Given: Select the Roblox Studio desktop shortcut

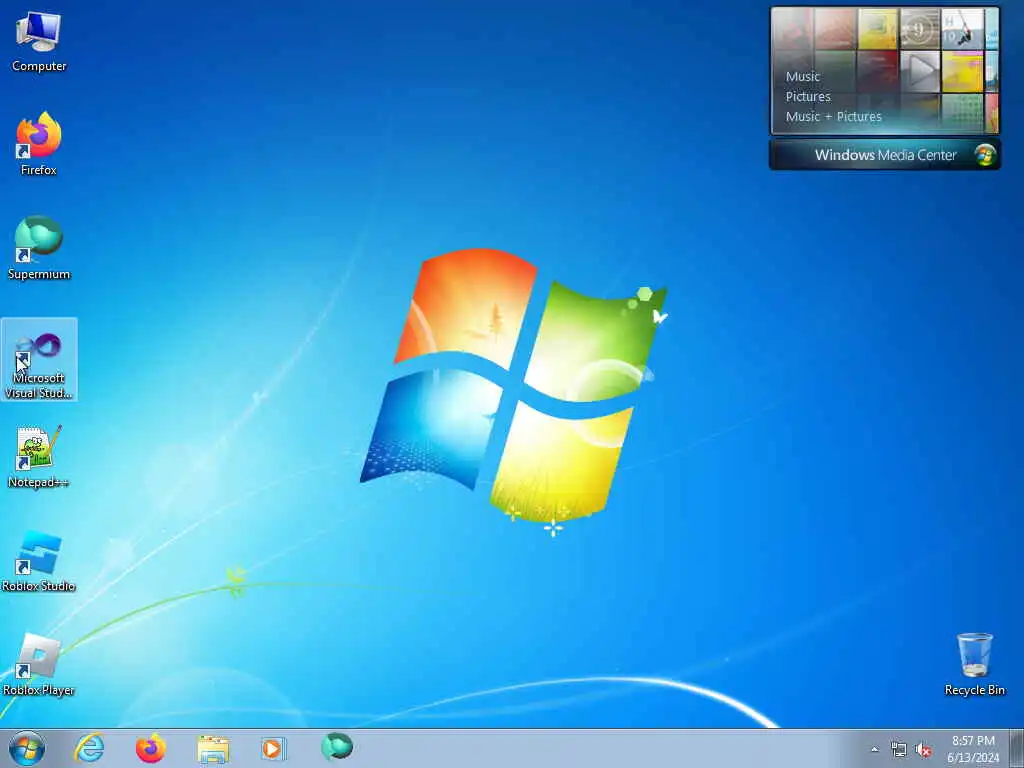Looking at the screenshot, I should (39, 561).
